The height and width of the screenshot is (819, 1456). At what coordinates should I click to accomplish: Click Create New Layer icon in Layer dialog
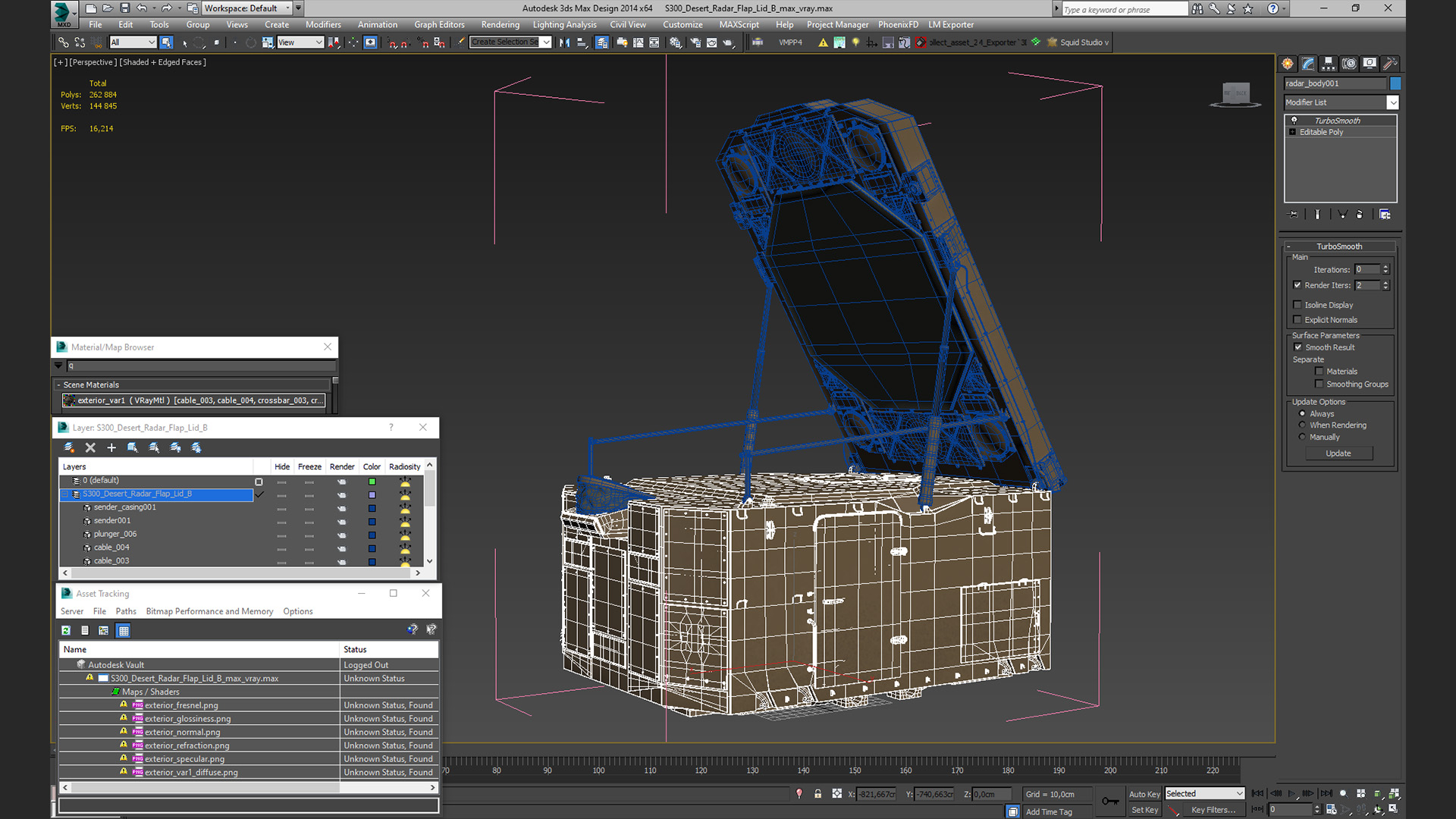point(69,447)
